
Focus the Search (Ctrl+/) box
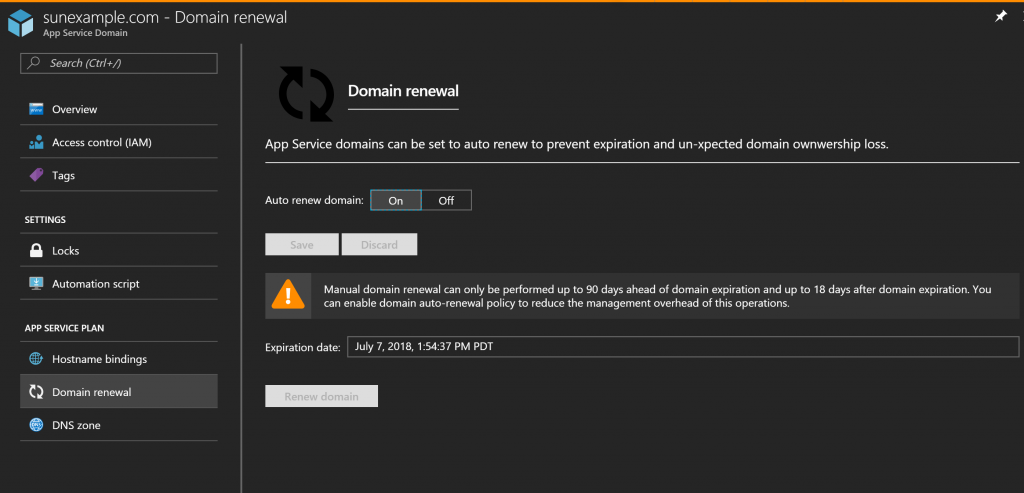pos(119,63)
